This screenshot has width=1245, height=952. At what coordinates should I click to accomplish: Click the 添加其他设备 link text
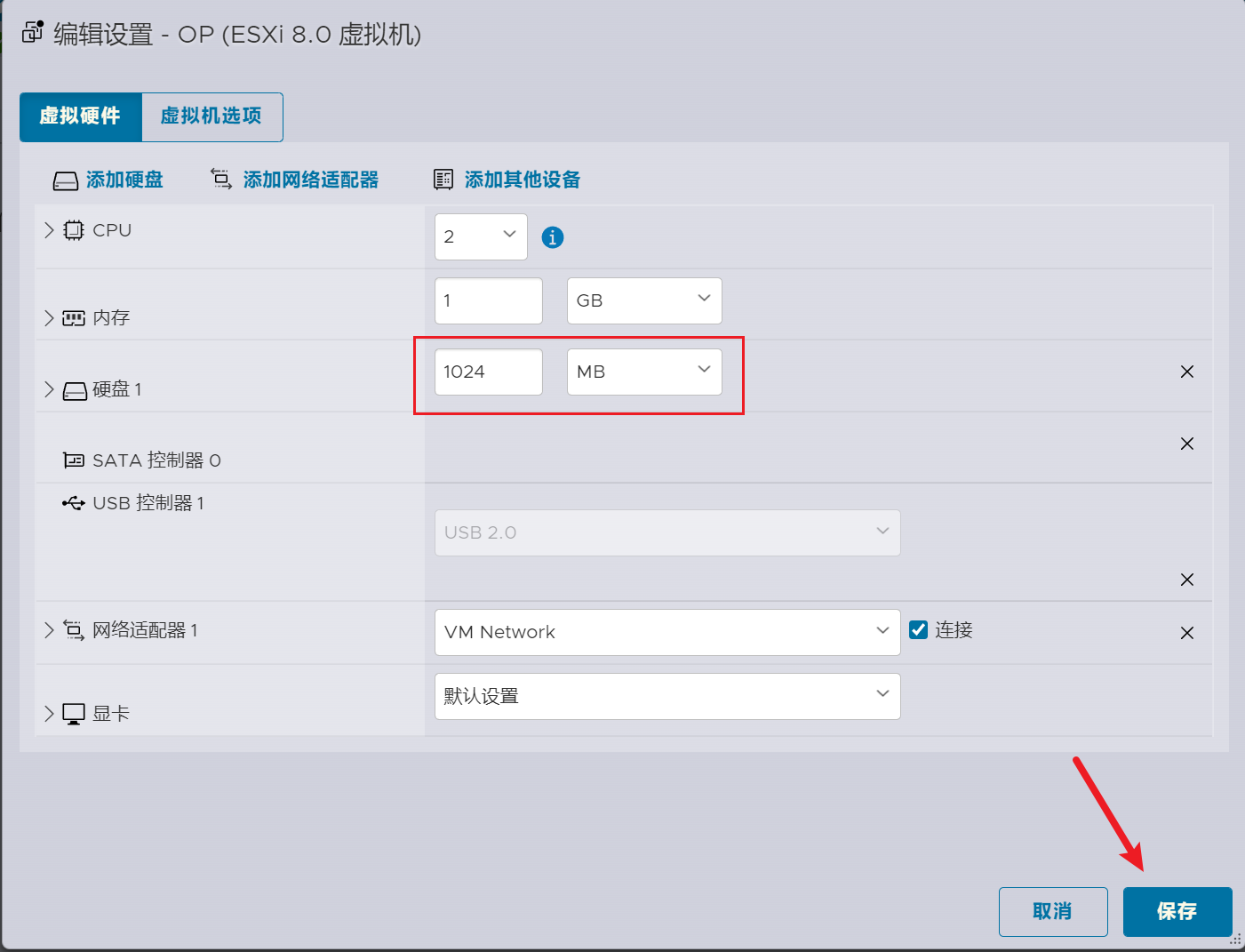523,180
